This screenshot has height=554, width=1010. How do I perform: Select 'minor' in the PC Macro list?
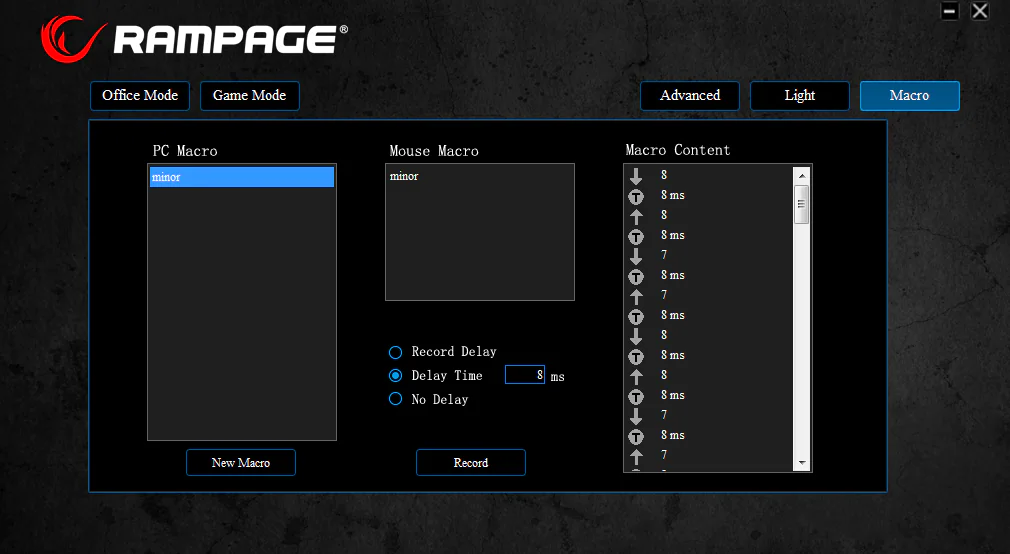pyautogui.click(x=242, y=177)
